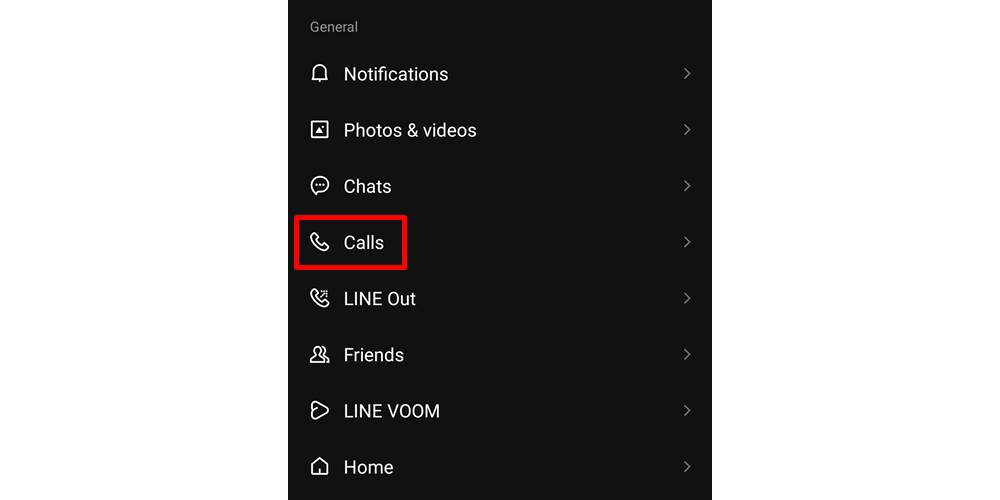
Task: Click the General section header
Action: [x=334, y=27]
